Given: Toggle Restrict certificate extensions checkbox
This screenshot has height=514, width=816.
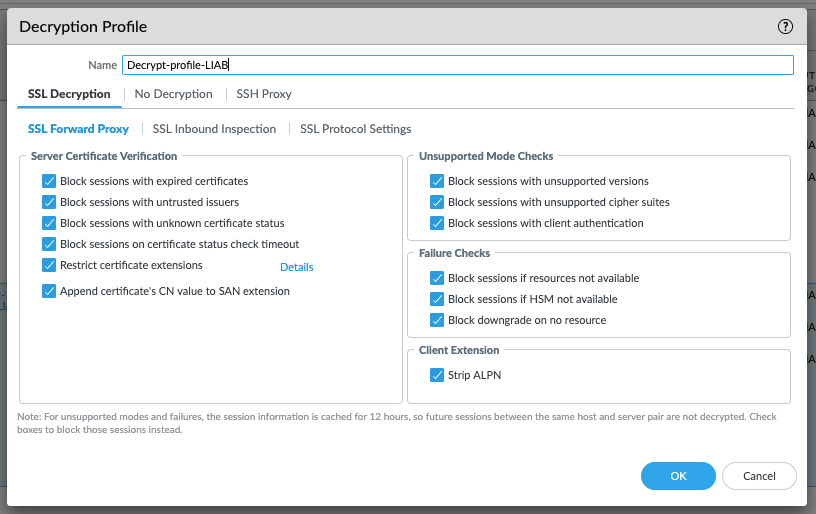Looking at the screenshot, I should tap(49, 265).
